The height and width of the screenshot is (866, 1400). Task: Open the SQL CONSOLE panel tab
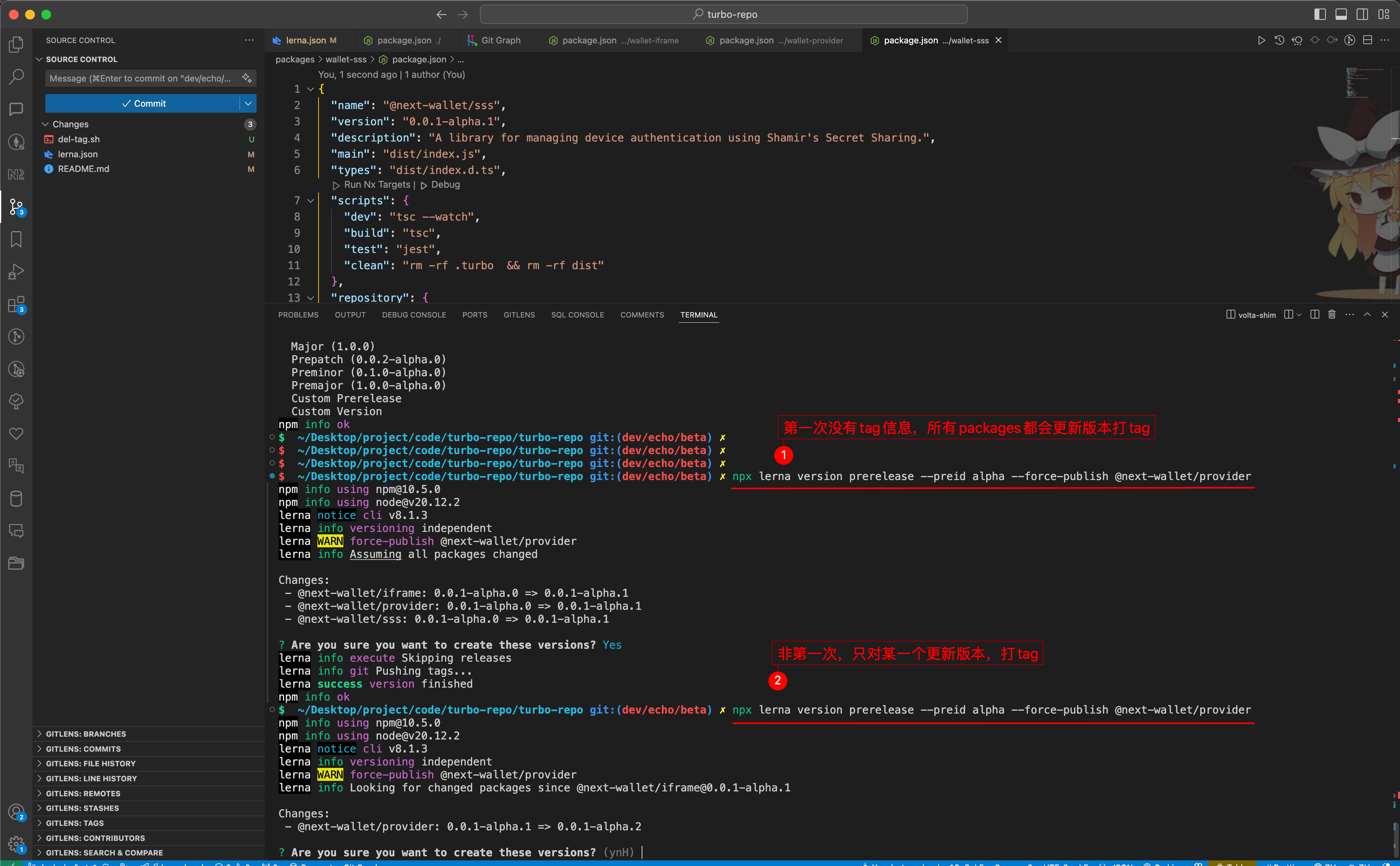(x=578, y=315)
